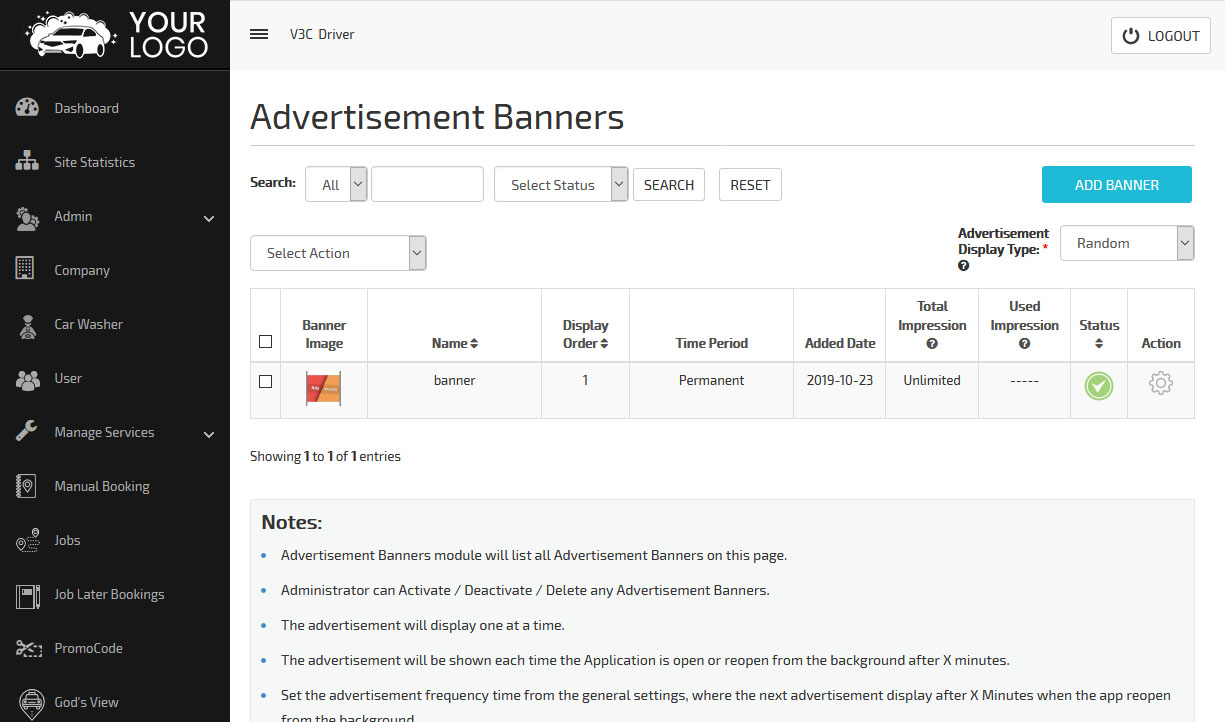Click the Used Impression help icon
This screenshot has width=1225, height=722.
(x=1025, y=344)
